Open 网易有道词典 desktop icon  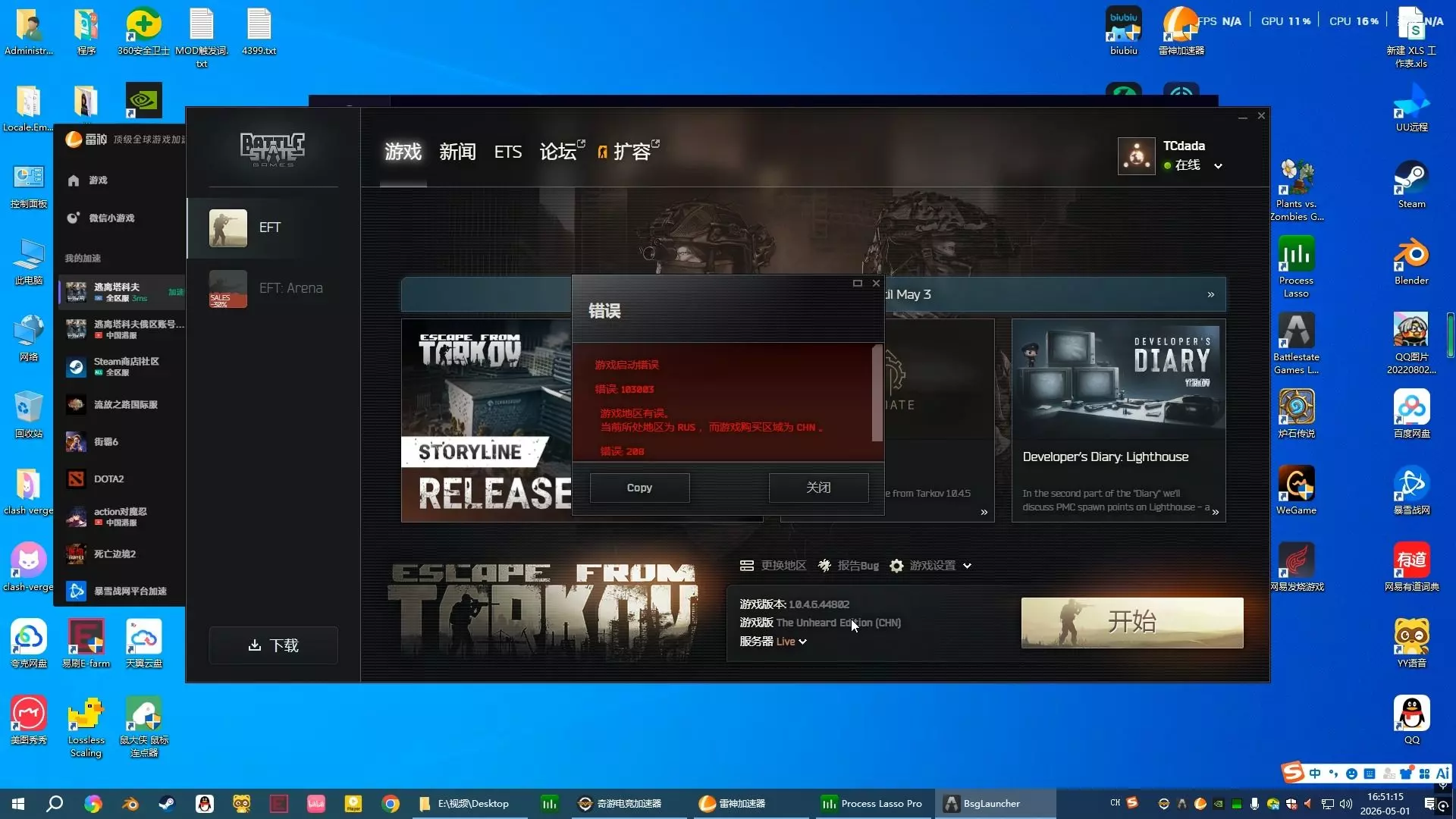1411,566
